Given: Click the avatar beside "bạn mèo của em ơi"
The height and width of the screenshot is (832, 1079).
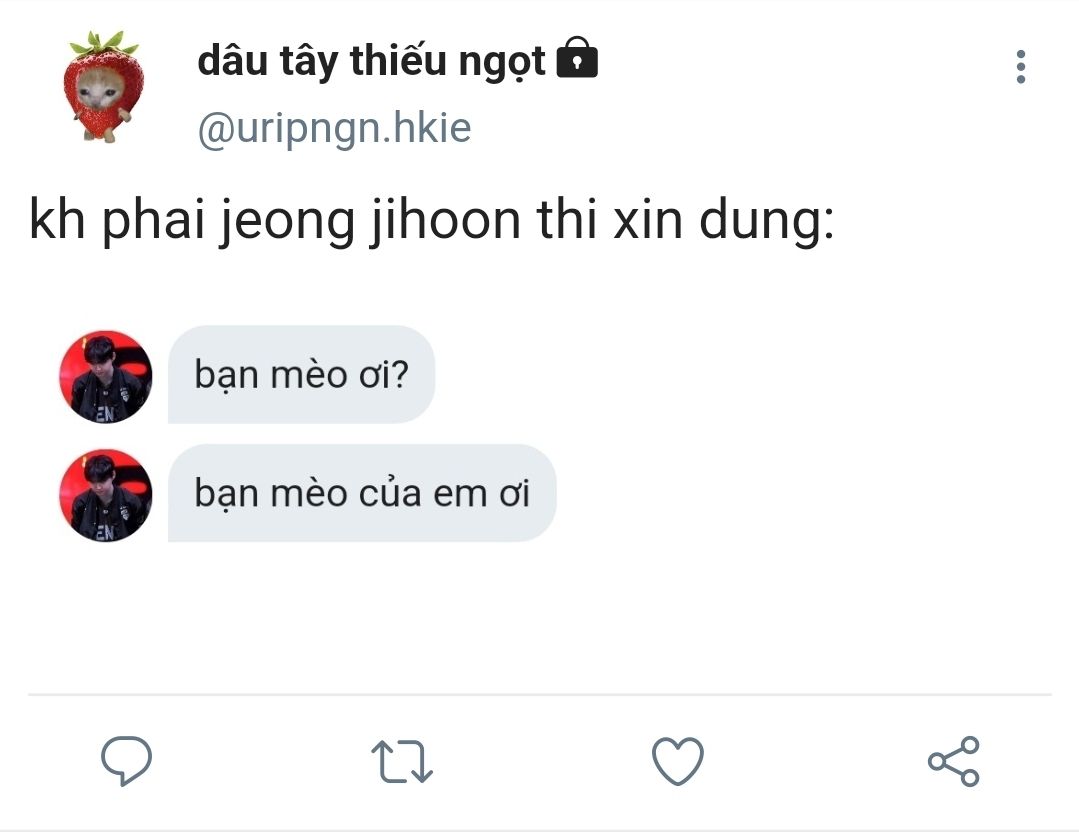Looking at the screenshot, I should tap(105, 495).
